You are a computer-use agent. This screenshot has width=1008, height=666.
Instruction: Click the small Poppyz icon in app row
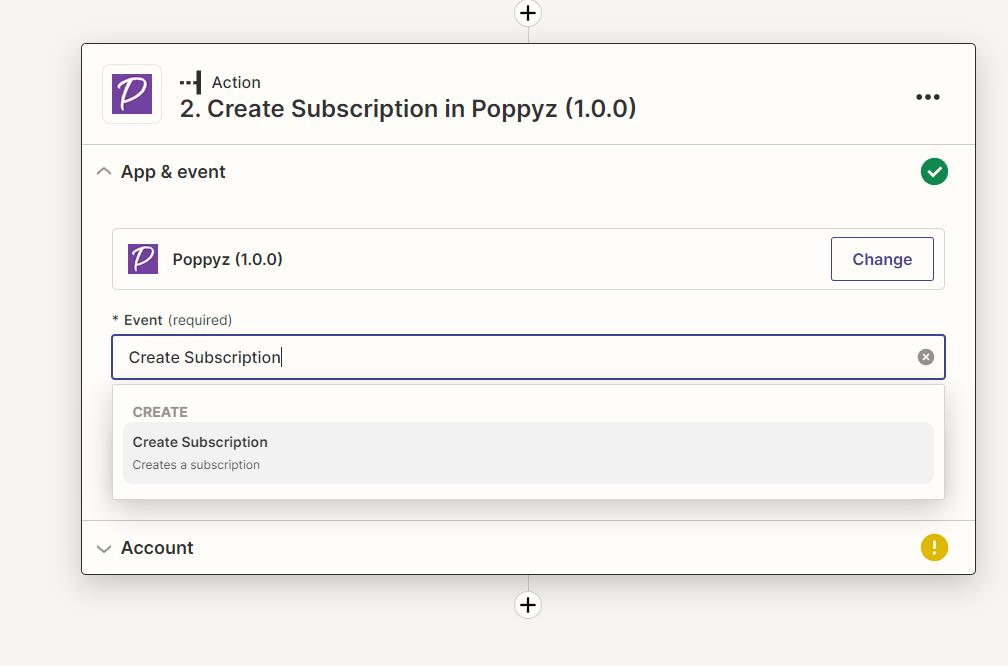(x=143, y=259)
